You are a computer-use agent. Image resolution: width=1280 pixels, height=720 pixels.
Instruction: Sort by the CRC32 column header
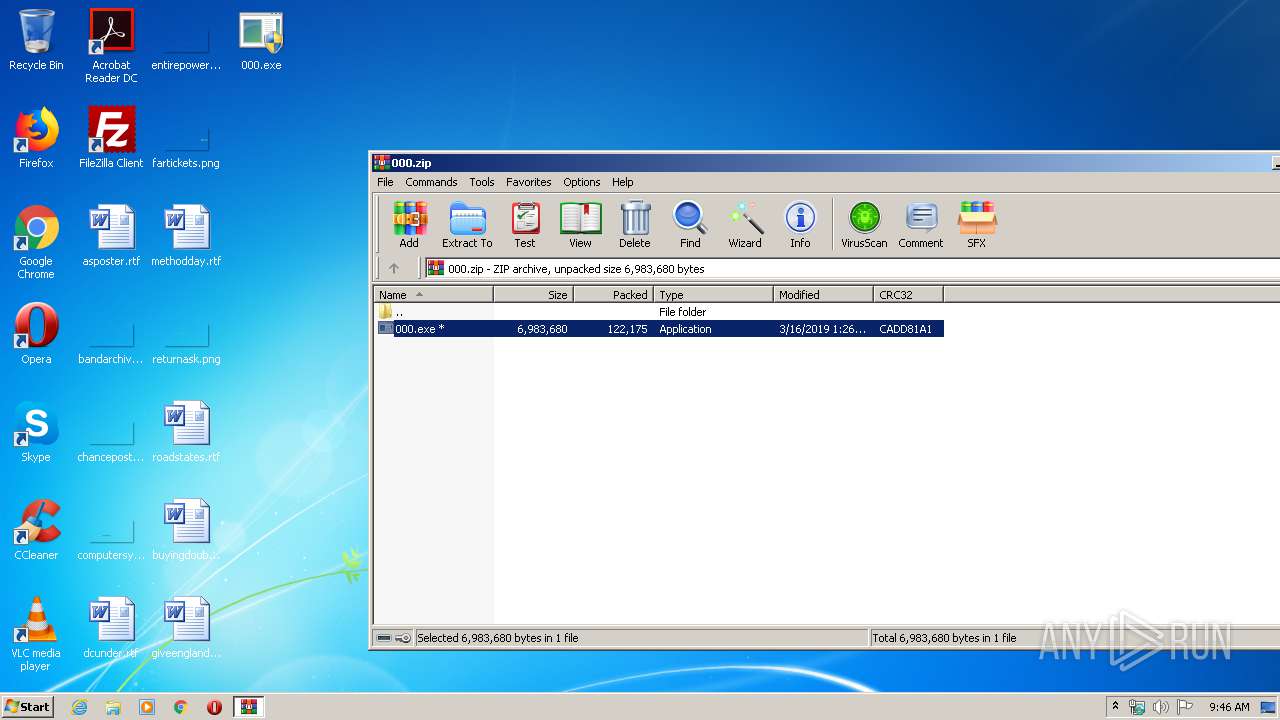(x=909, y=295)
